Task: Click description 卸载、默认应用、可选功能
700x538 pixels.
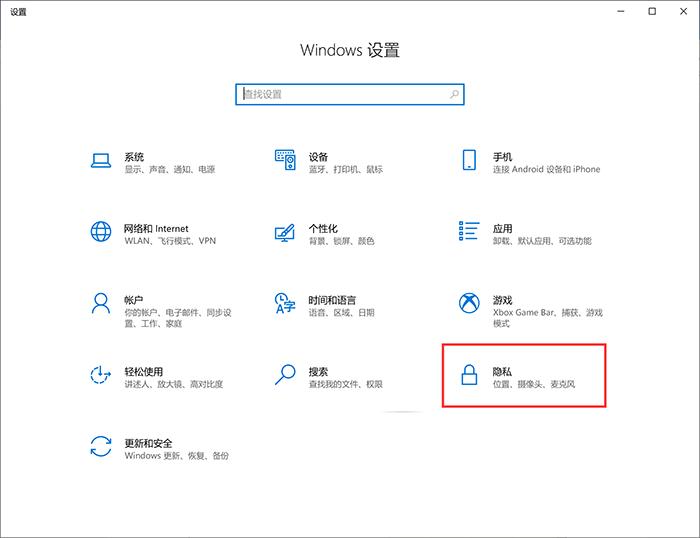Action: click(542, 241)
